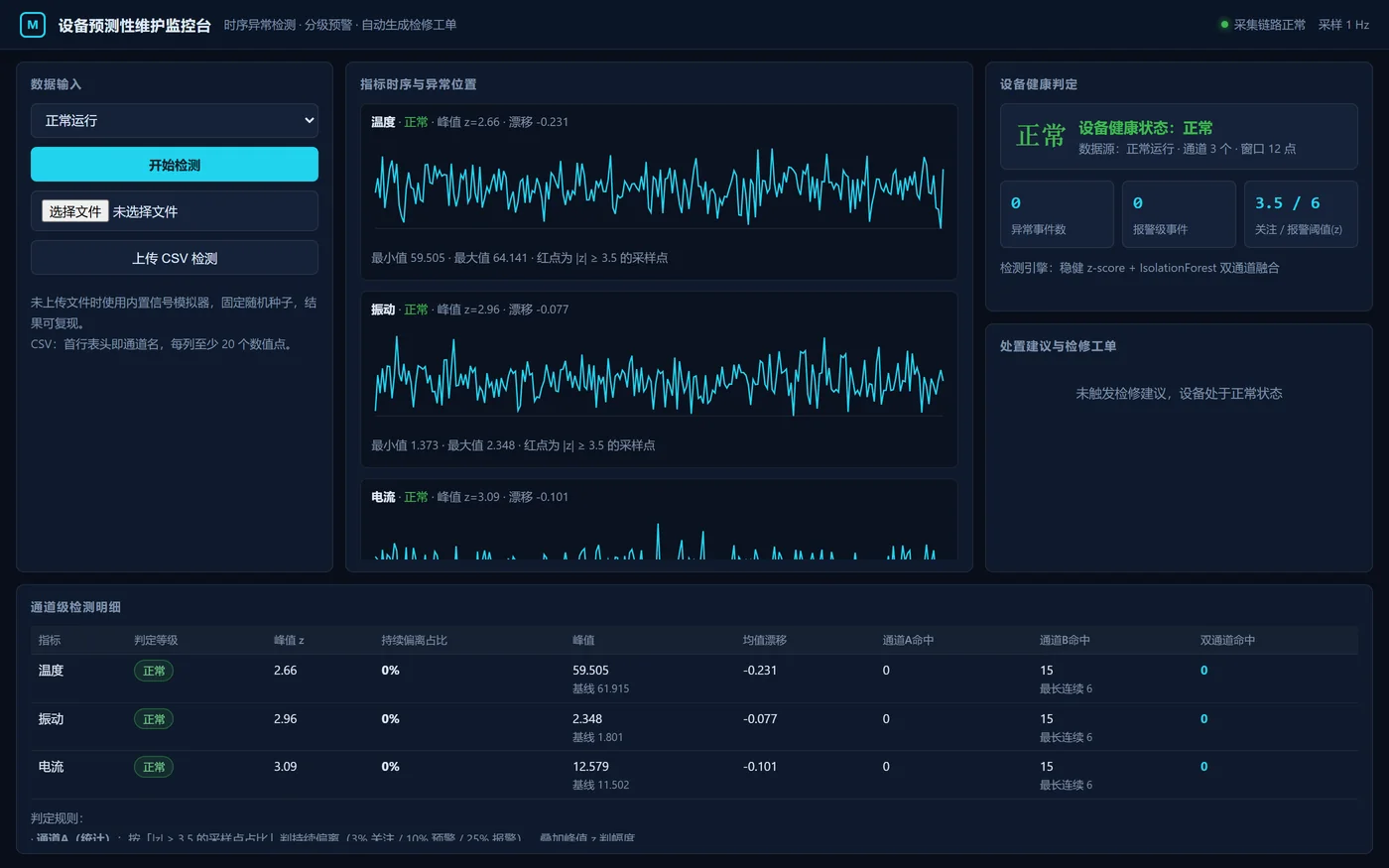Click the 温度 time-series chart

coord(659,187)
